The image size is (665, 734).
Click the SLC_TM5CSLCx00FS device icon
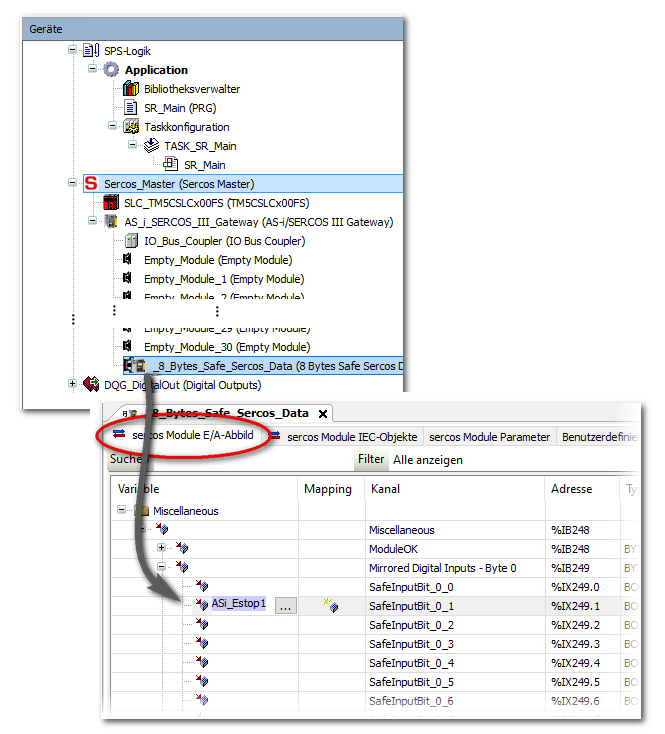click(111, 203)
